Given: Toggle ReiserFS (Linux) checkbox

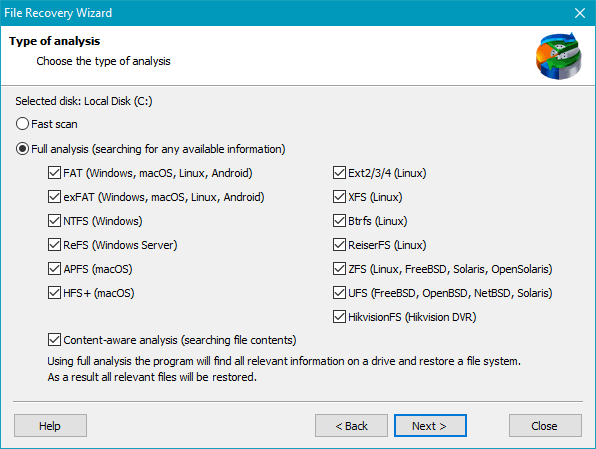Looking at the screenshot, I should coord(339,245).
